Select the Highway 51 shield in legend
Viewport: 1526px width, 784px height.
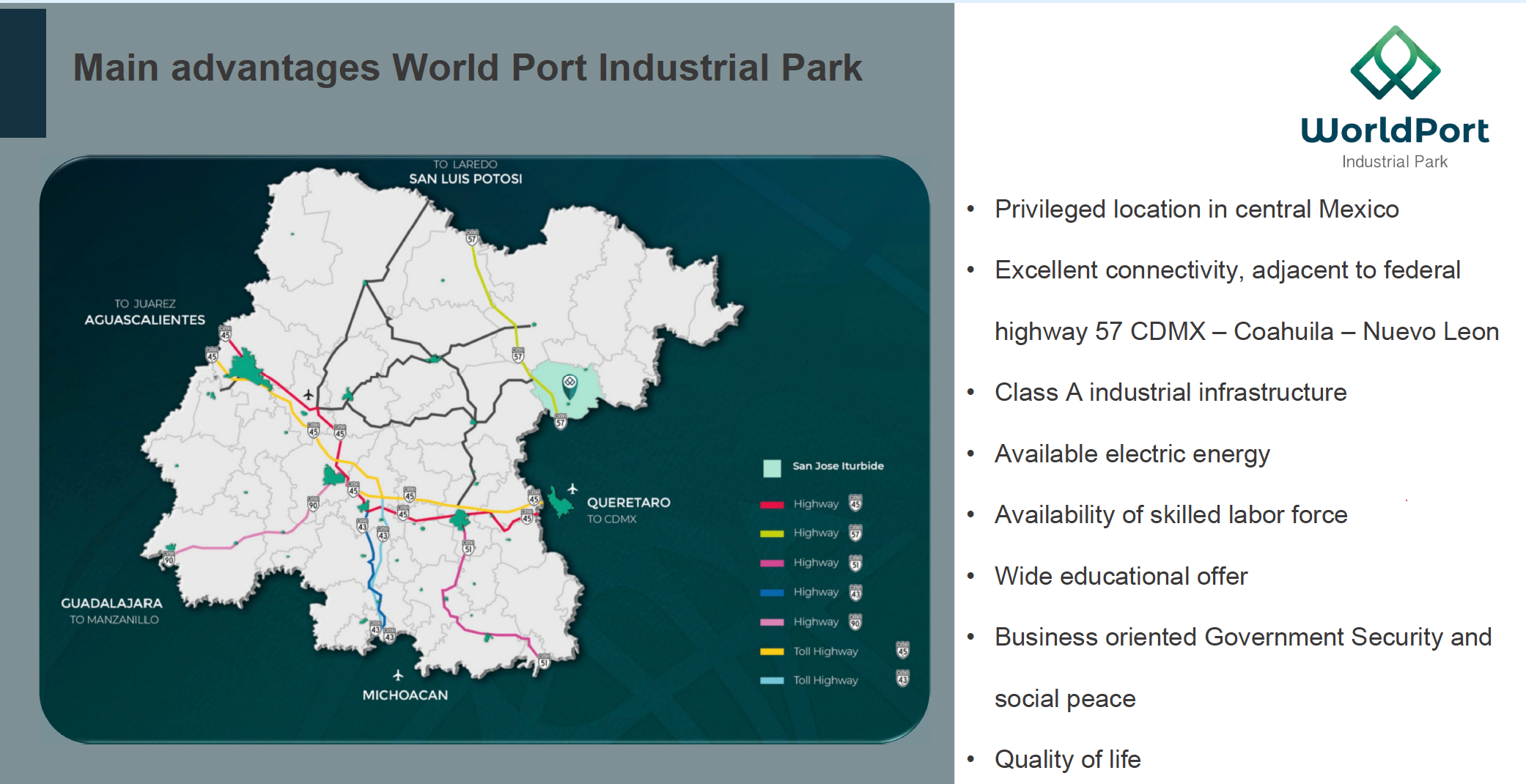[x=855, y=563]
